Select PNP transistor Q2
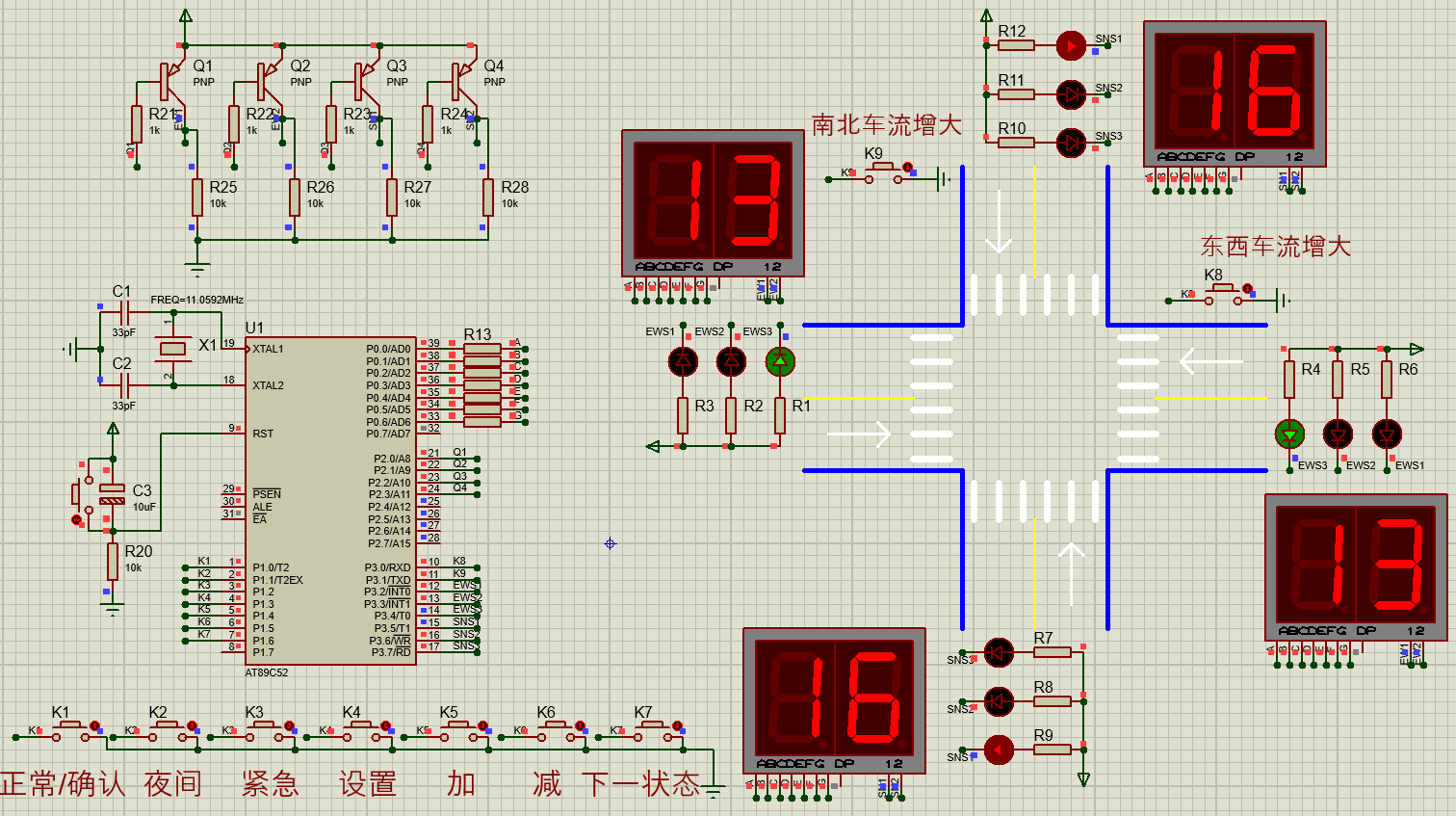1456x816 pixels. pos(270,81)
